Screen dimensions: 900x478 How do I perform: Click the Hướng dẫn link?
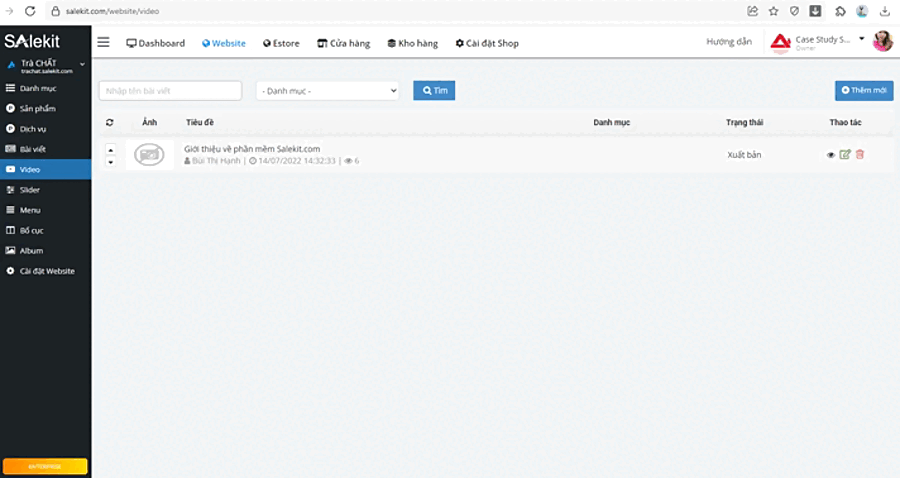pyautogui.click(x=729, y=42)
